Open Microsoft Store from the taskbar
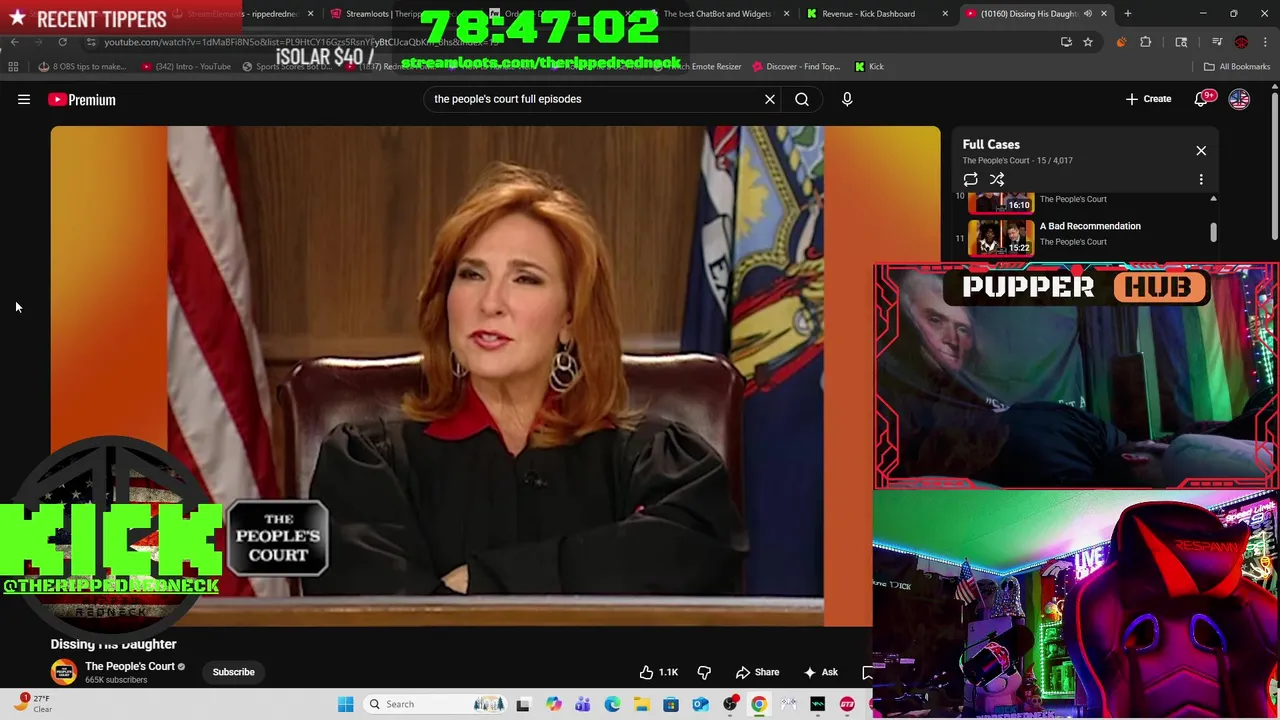The width and height of the screenshot is (1280, 720). 671,704
